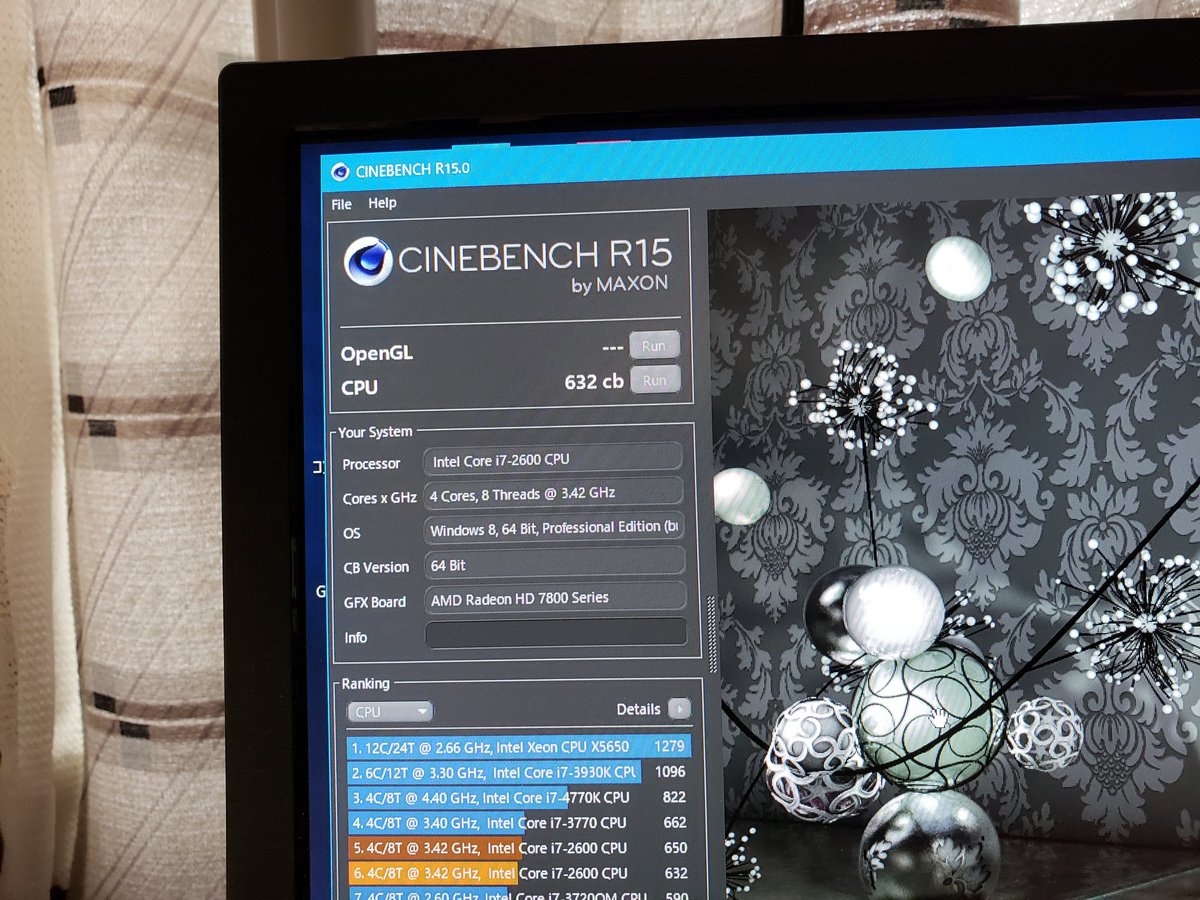Select ranking entry Intel Core i7-4770K

pos(519,797)
